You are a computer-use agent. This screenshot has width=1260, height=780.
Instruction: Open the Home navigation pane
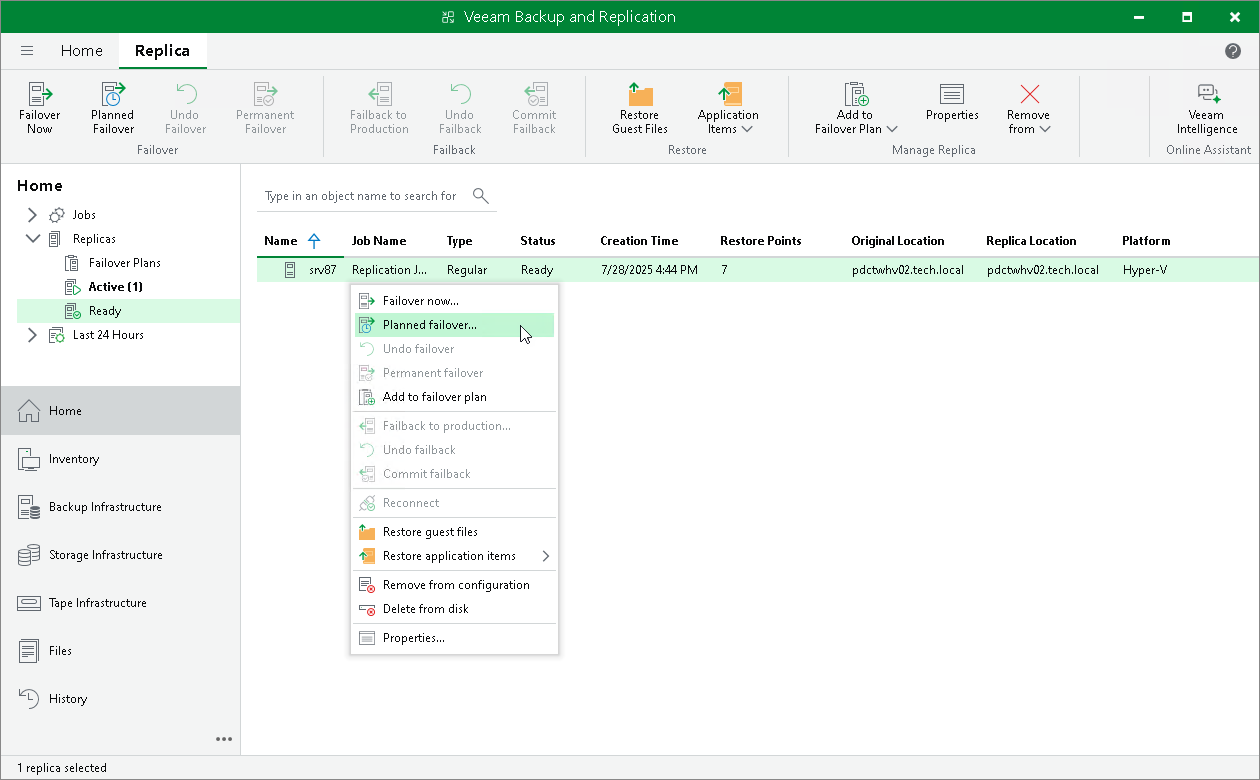point(120,411)
